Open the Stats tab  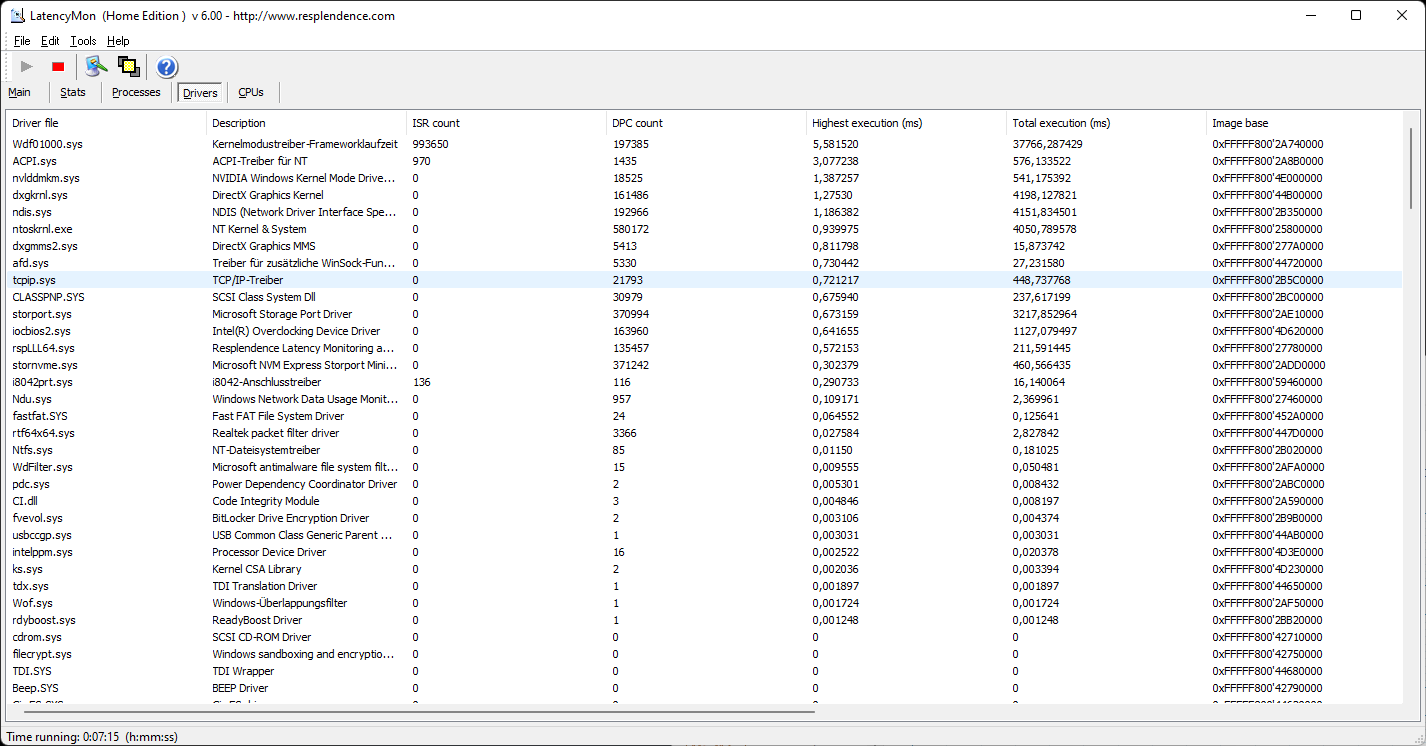(73, 92)
